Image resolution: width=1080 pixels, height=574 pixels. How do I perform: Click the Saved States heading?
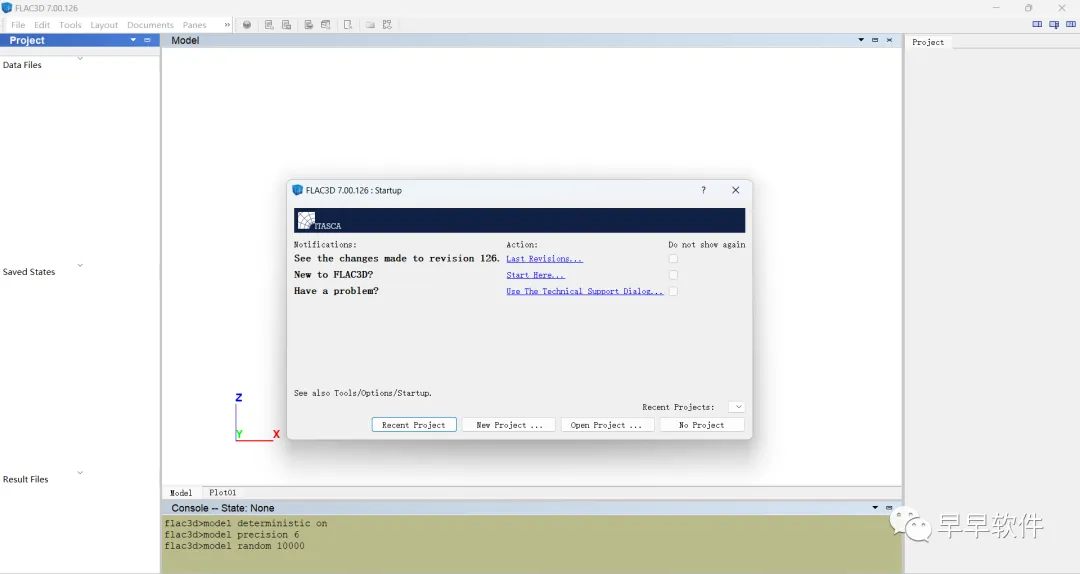pyautogui.click(x=29, y=272)
